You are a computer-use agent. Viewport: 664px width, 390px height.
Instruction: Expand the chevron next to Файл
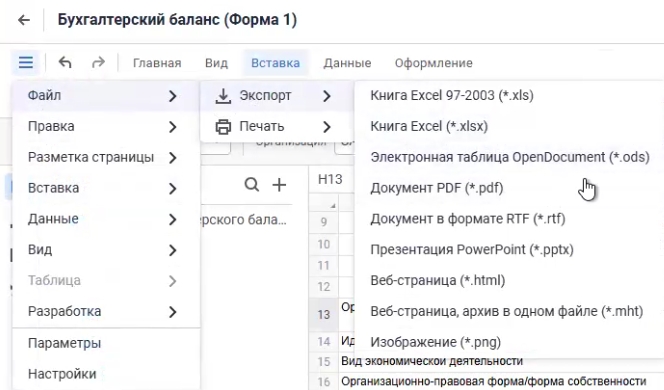point(172,96)
